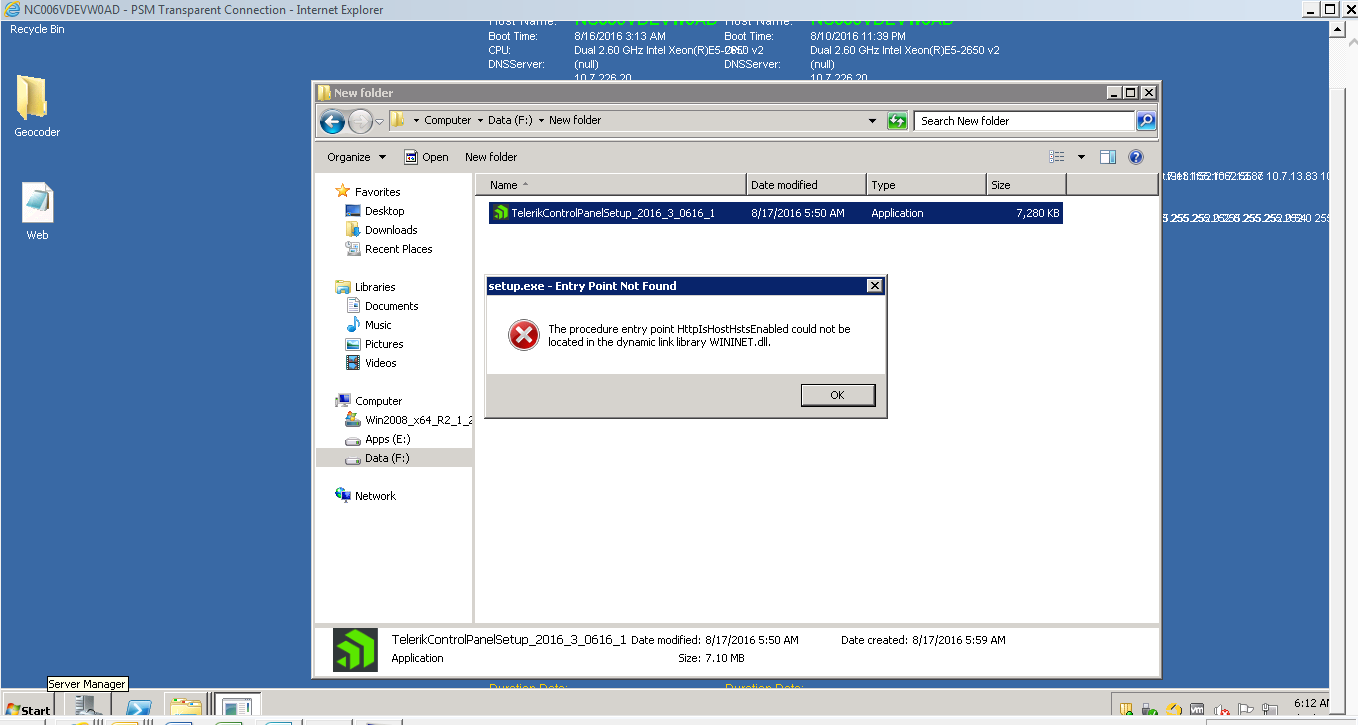Image resolution: width=1358 pixels, height=725 pixels.
Task: Show the preview pane icon
Action: point(1108,157)
